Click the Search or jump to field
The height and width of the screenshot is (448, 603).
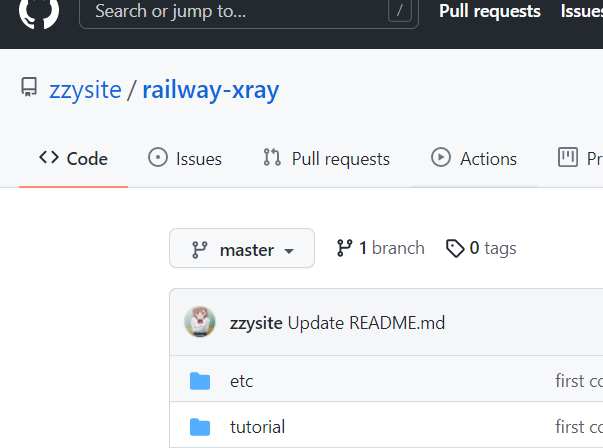(x=235, y=12)
